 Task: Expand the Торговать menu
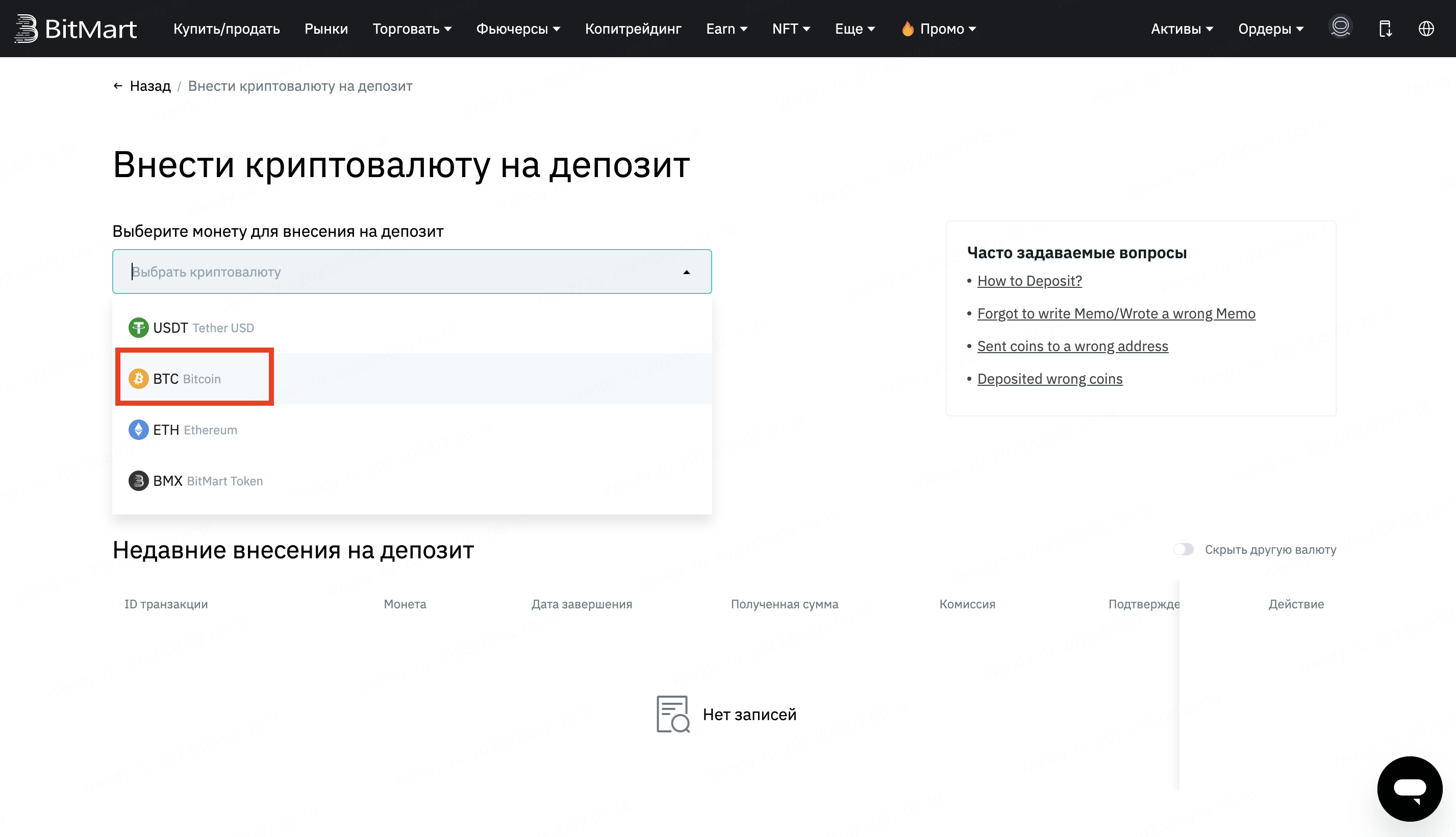[x=412, y=29]
